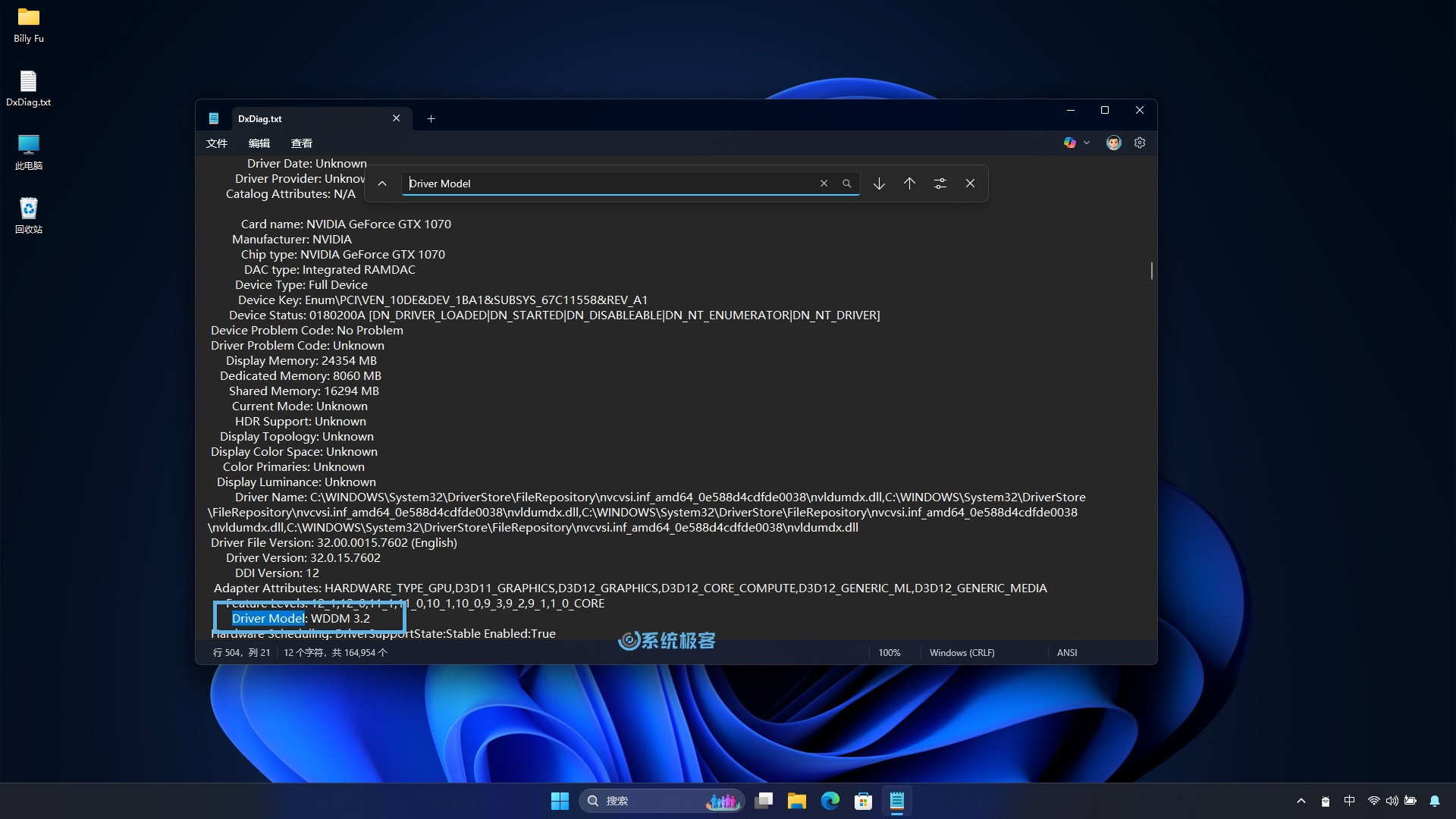Open the Copilot icon in Notepad

pos(1069,143)
